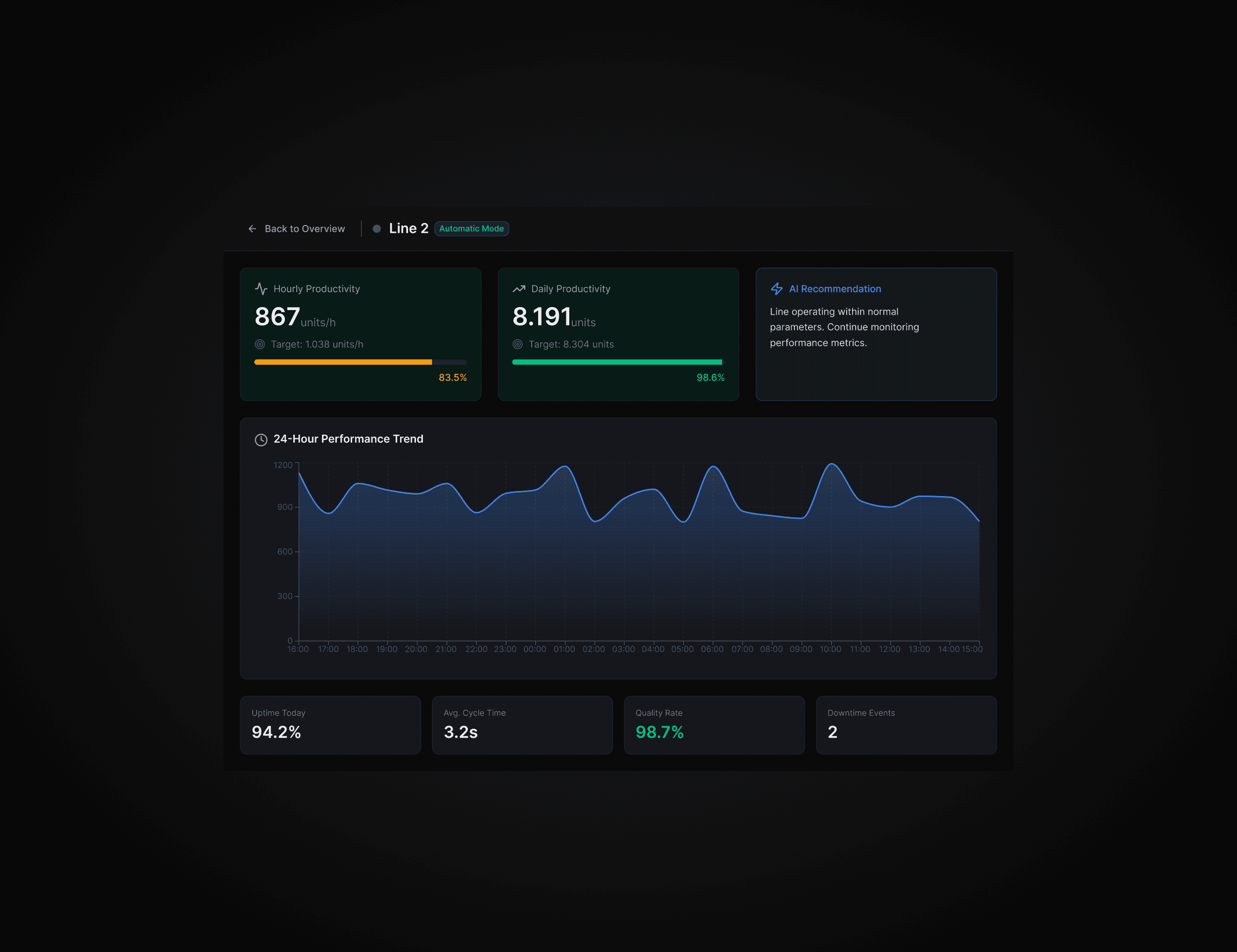Click the Automatic Mode badge
Screen dimensions: 1237x952
[x=471, y=229]
